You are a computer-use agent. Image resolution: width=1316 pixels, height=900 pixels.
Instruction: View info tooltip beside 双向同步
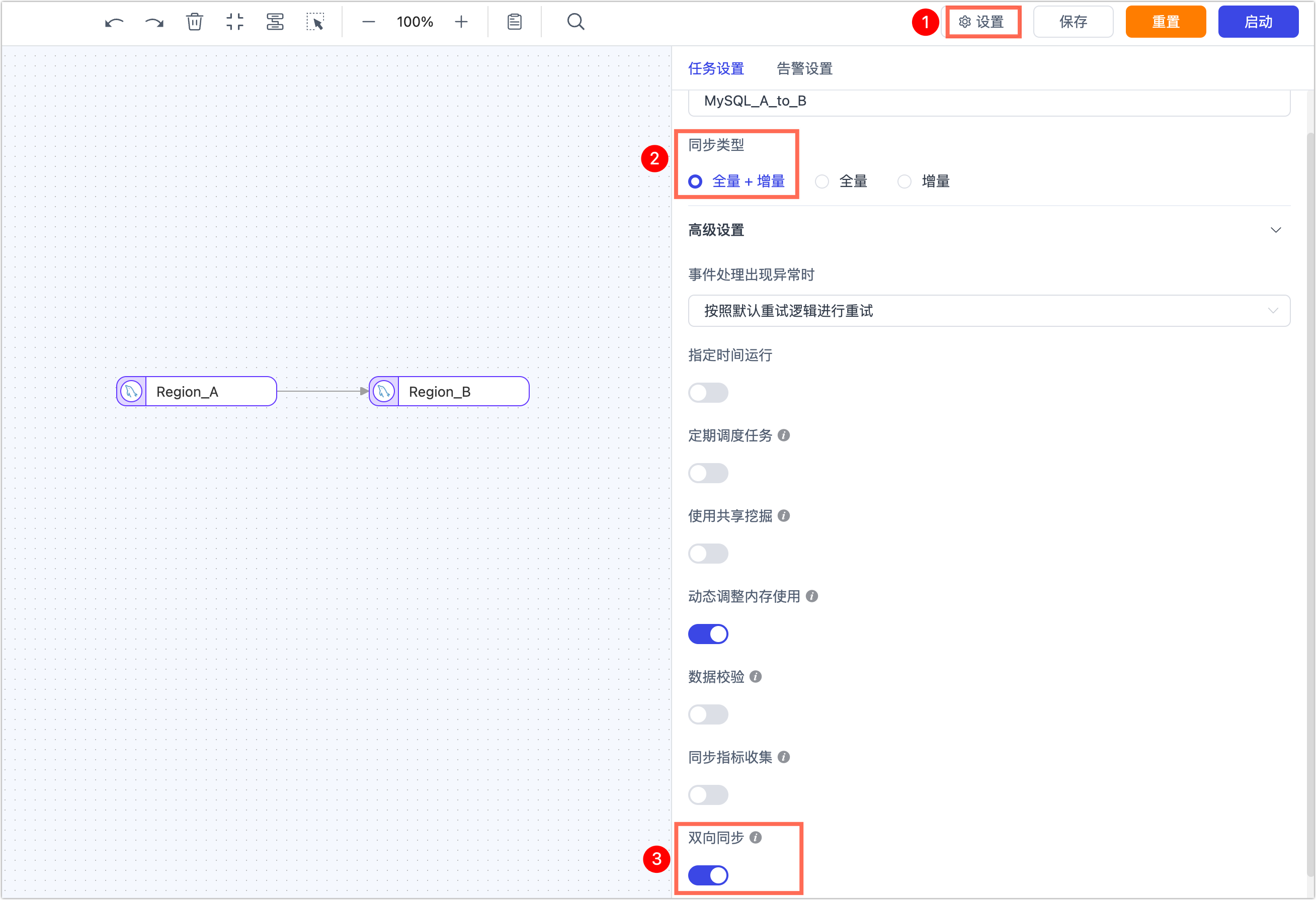click(x=756, y=837)
